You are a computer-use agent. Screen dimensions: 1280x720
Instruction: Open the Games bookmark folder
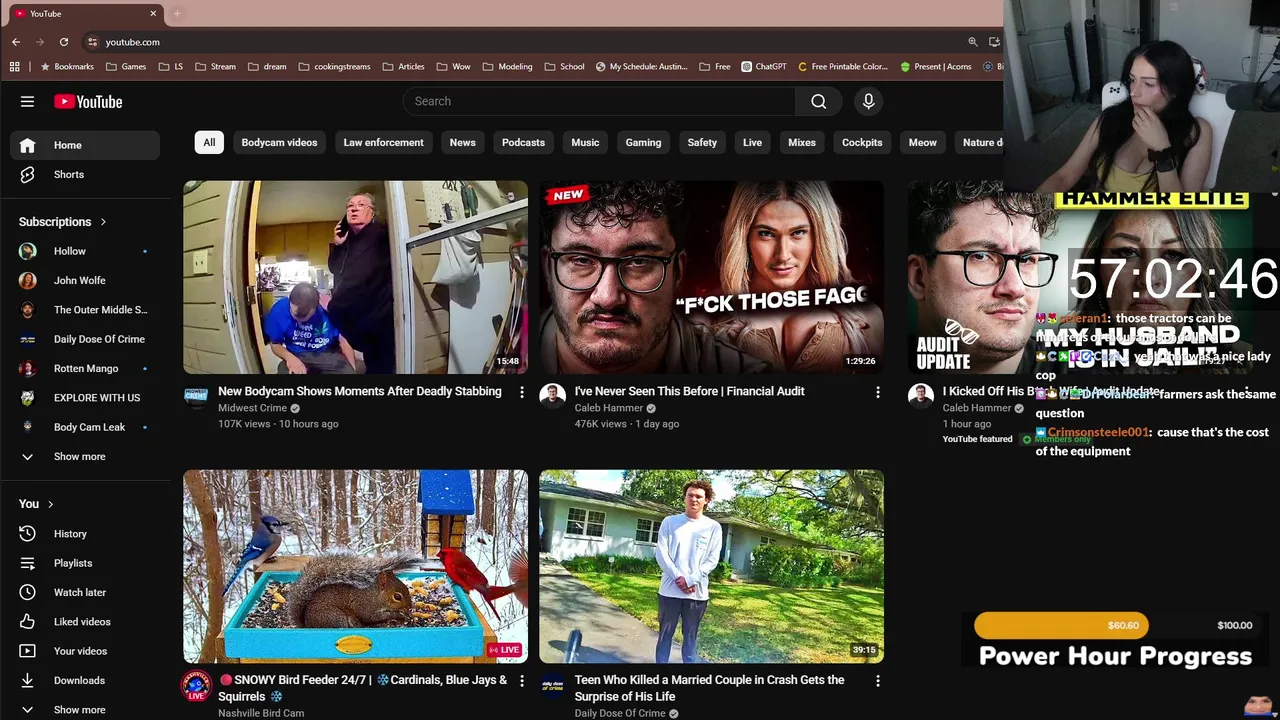pos(125,66)
